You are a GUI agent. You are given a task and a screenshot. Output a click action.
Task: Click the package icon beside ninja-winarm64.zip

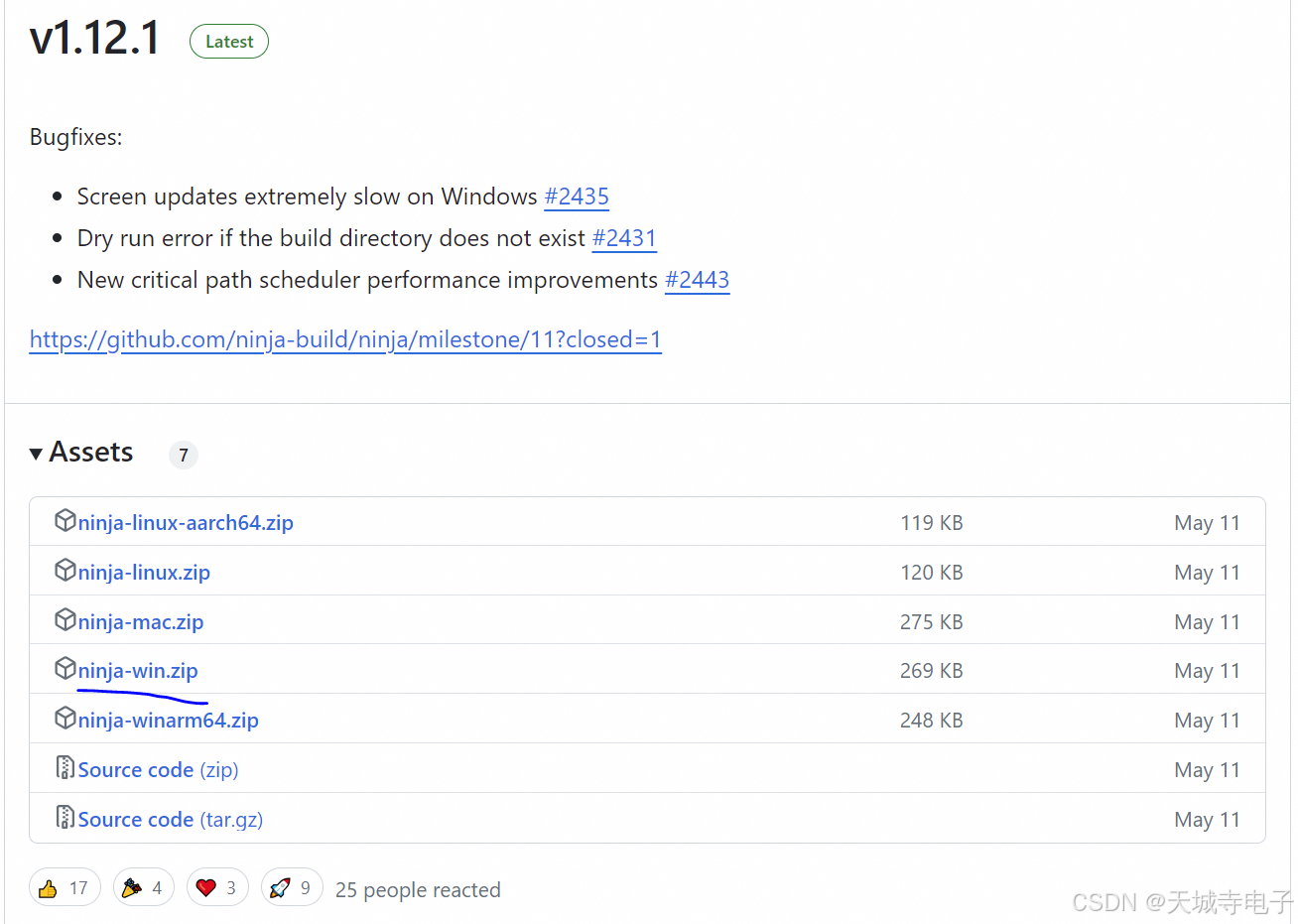click(65, 718)
